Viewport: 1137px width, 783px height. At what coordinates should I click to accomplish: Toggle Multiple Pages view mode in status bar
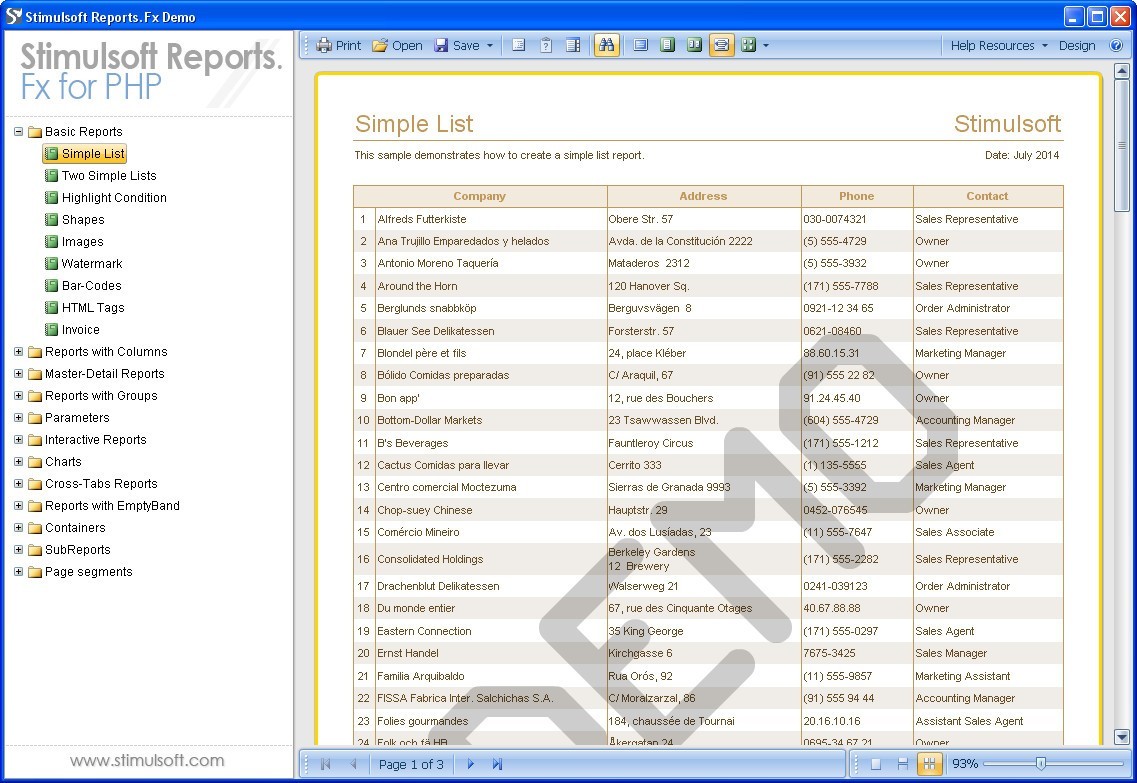pos(930,763)
